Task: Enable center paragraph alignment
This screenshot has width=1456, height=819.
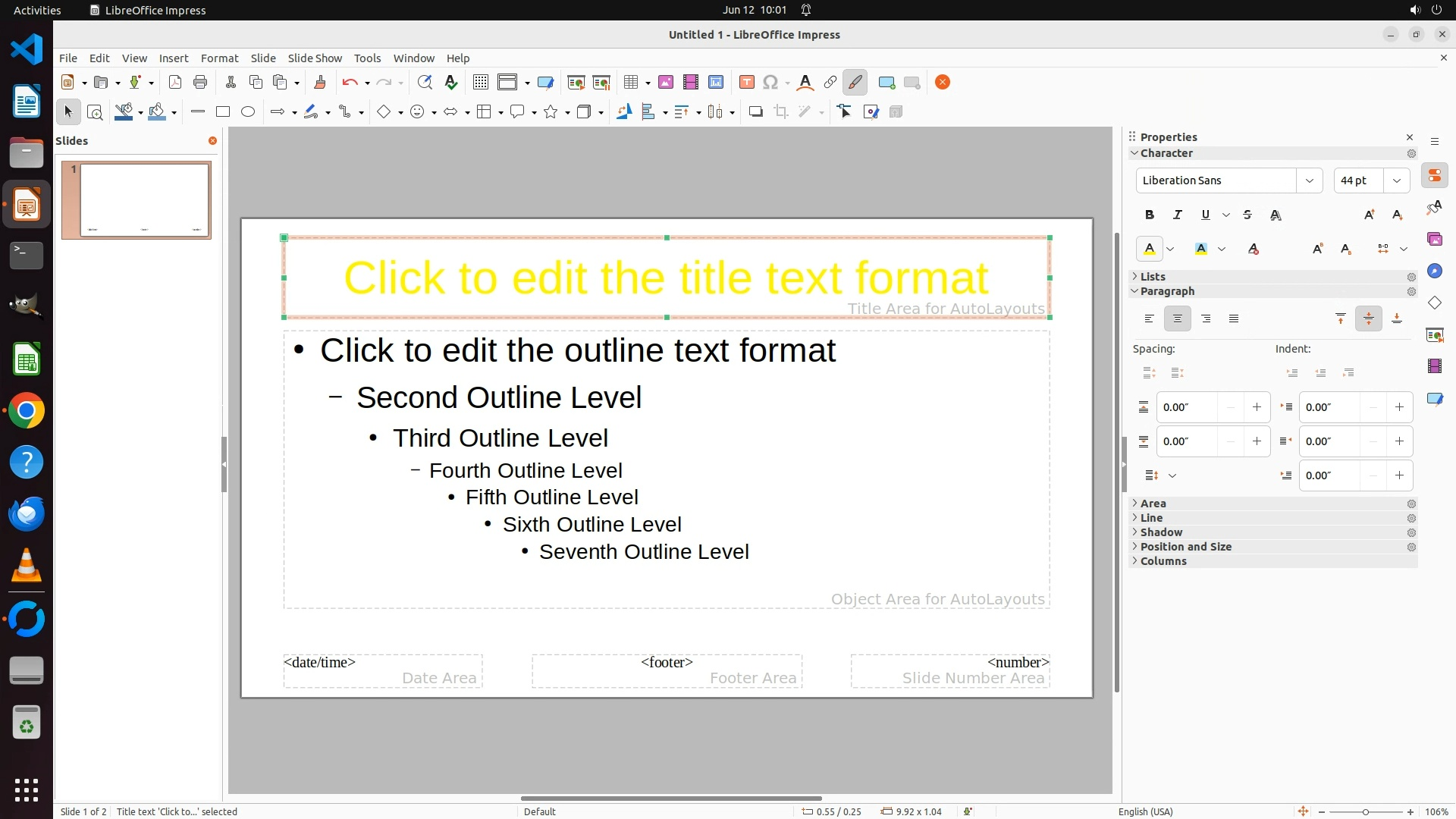Action: click(x=1177, y=319)
